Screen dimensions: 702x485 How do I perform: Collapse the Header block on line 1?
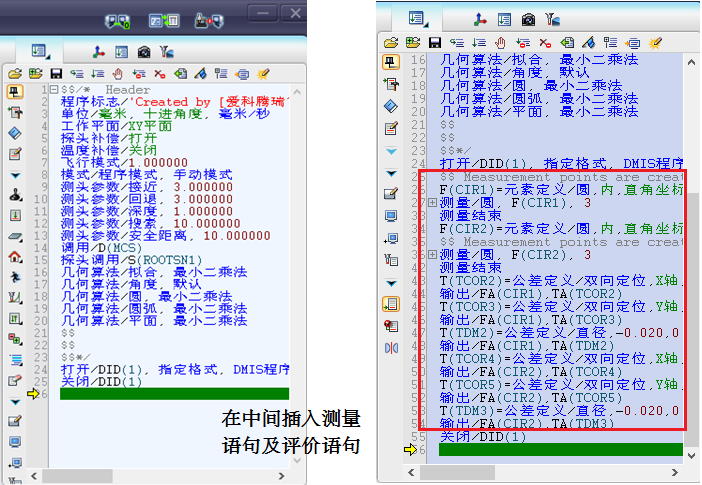coord(52,90)
